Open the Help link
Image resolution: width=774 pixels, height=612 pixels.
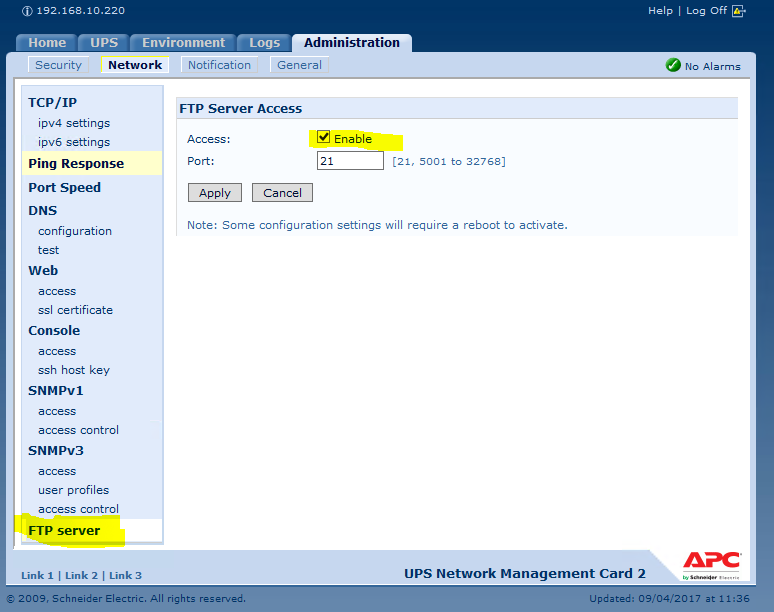660,11
